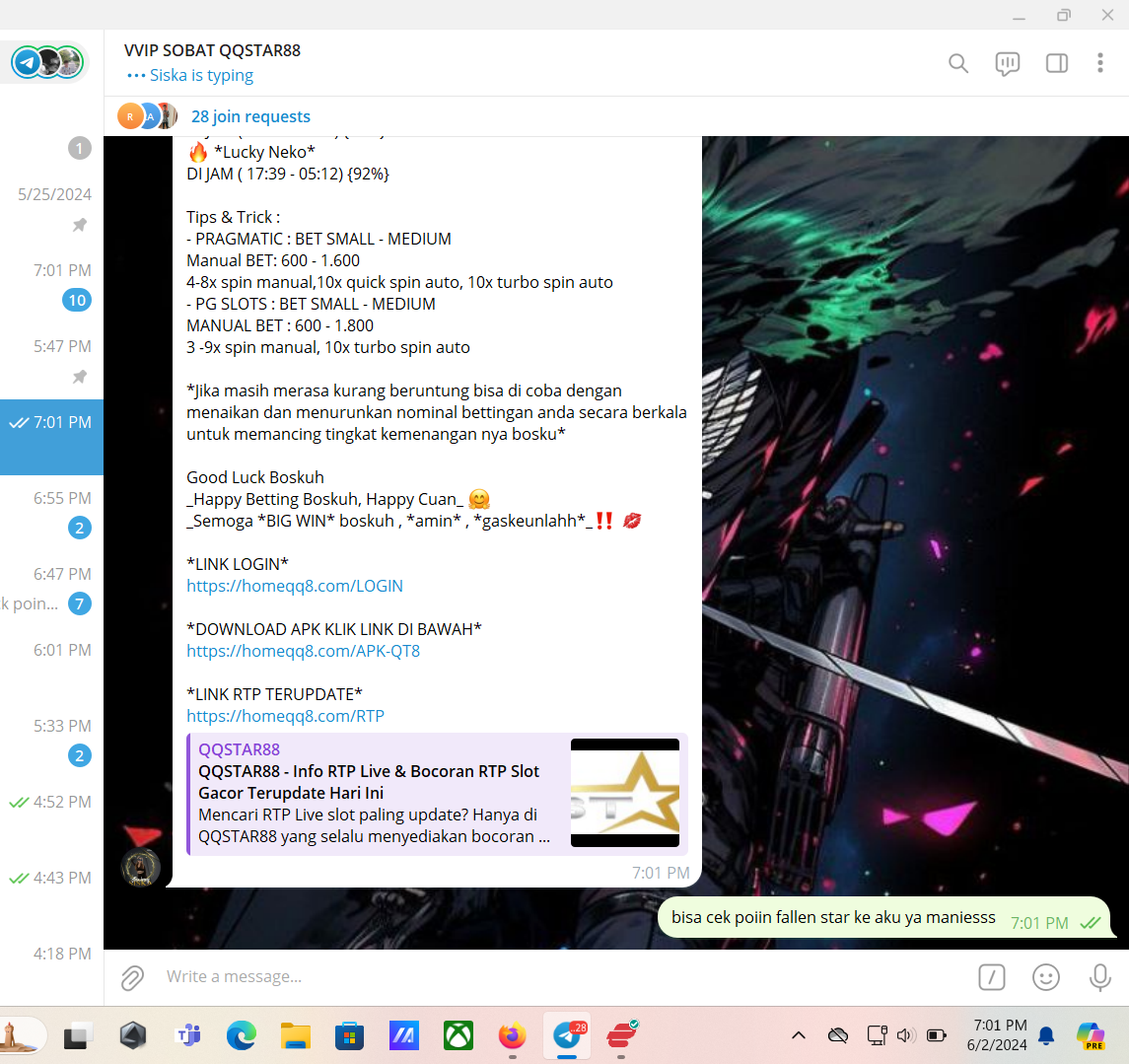Select the active 7:01 PM chat
This screenshot has height=1064, width=1129.
(52, 437)
